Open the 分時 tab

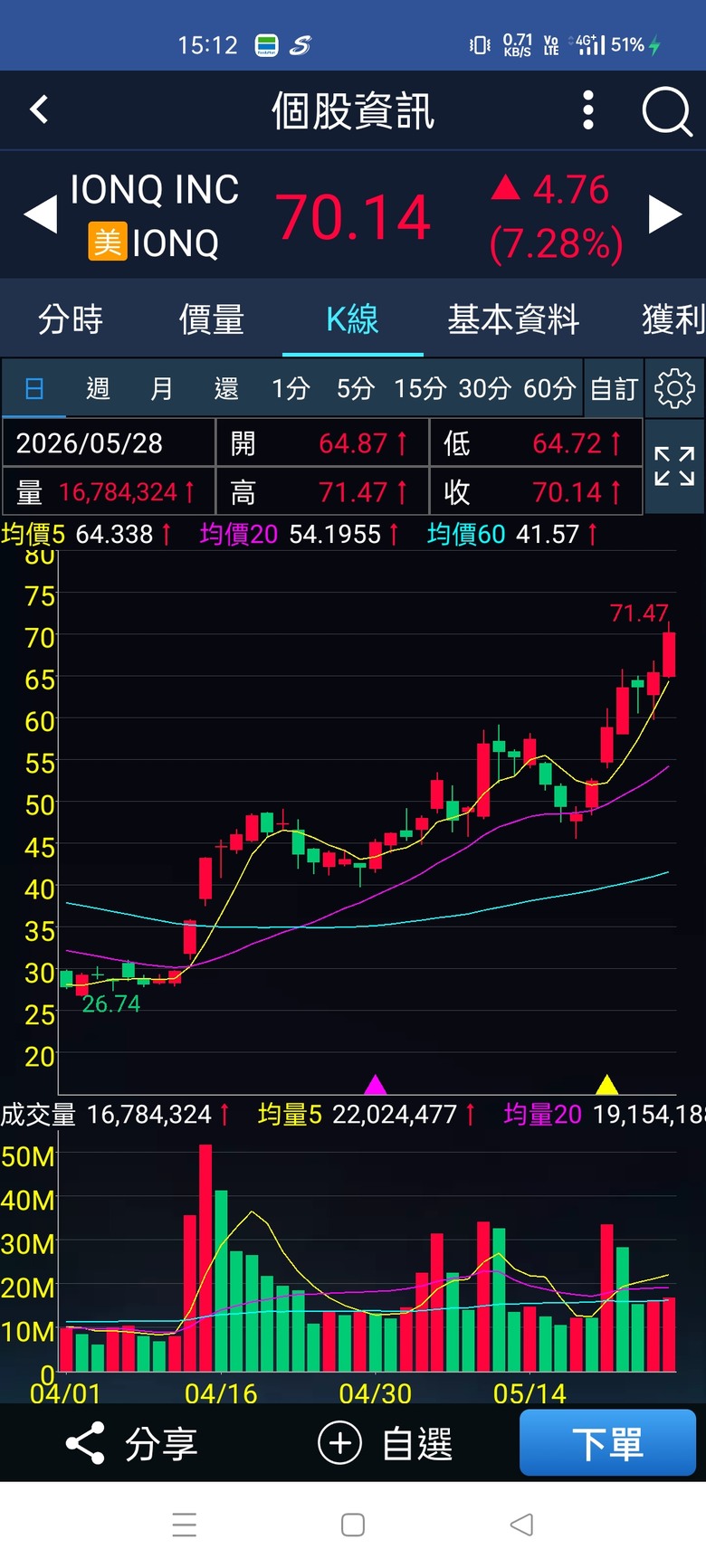pyautogui.click(x=71, y=319)
